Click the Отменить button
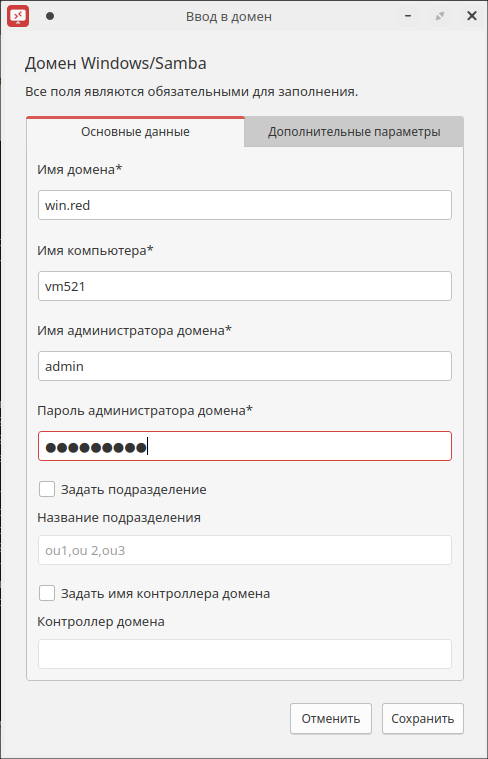This screenshot has width=488, height=759. click(x=331, y=719)
